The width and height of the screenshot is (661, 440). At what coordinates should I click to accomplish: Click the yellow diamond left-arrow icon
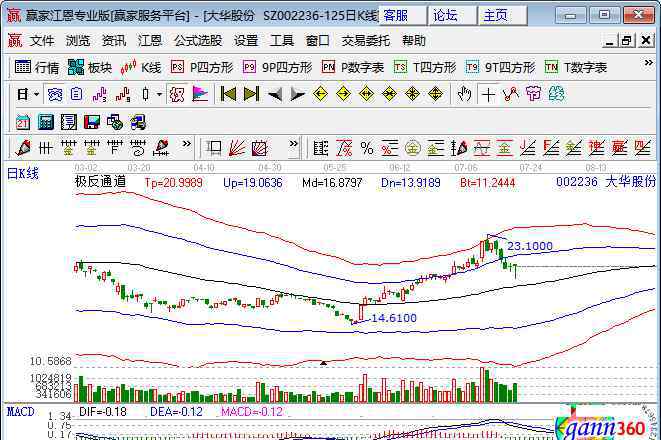click(320, 94)
